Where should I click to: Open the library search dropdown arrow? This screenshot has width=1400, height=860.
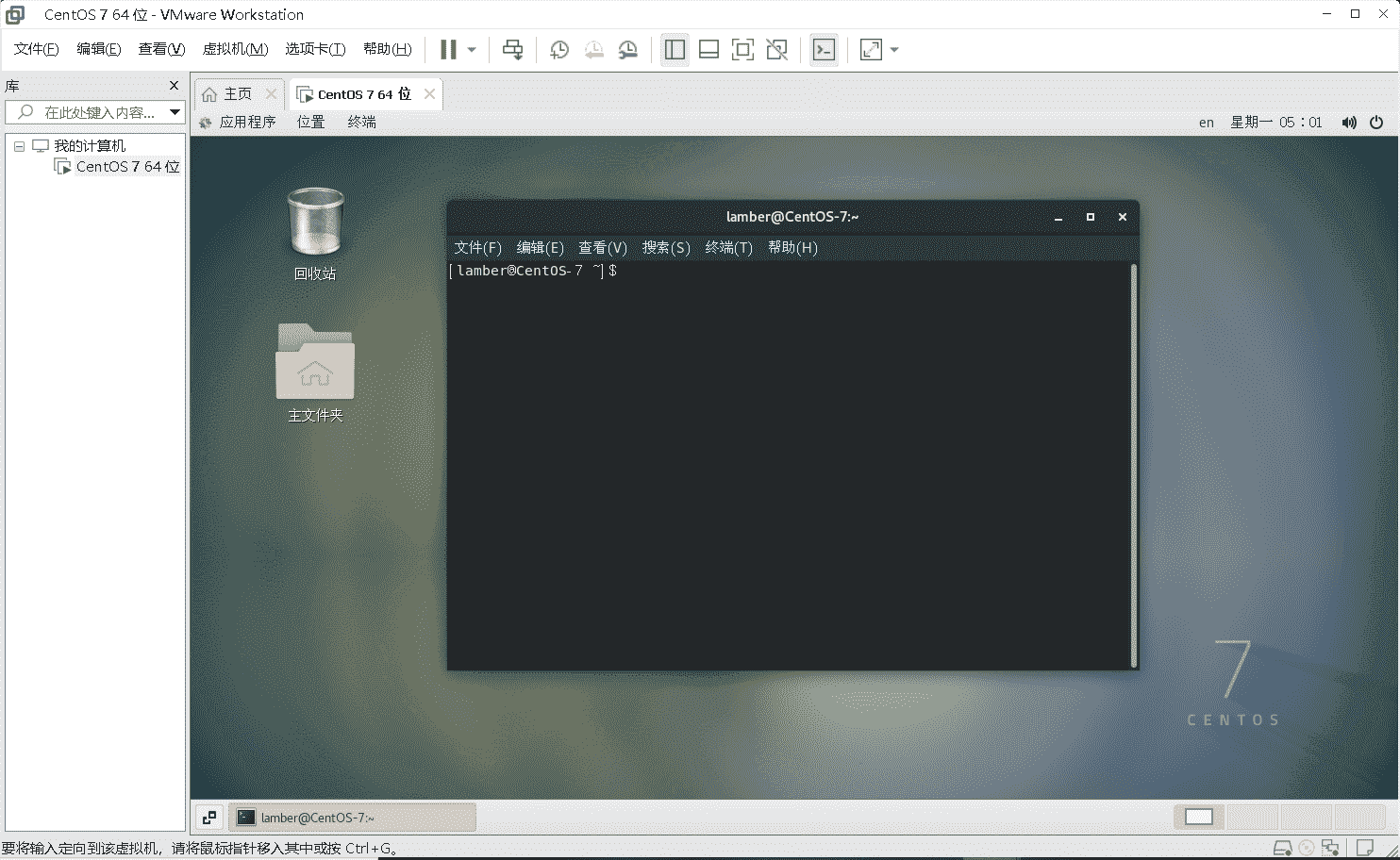(175, 112)
